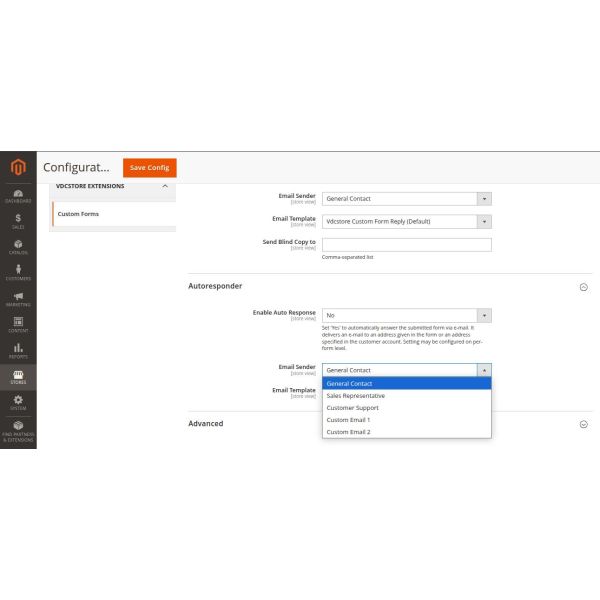Open the Dashboard sidebar icon
Image resolution: width=600 pixels, height=600 pixels.
point(18,195)
